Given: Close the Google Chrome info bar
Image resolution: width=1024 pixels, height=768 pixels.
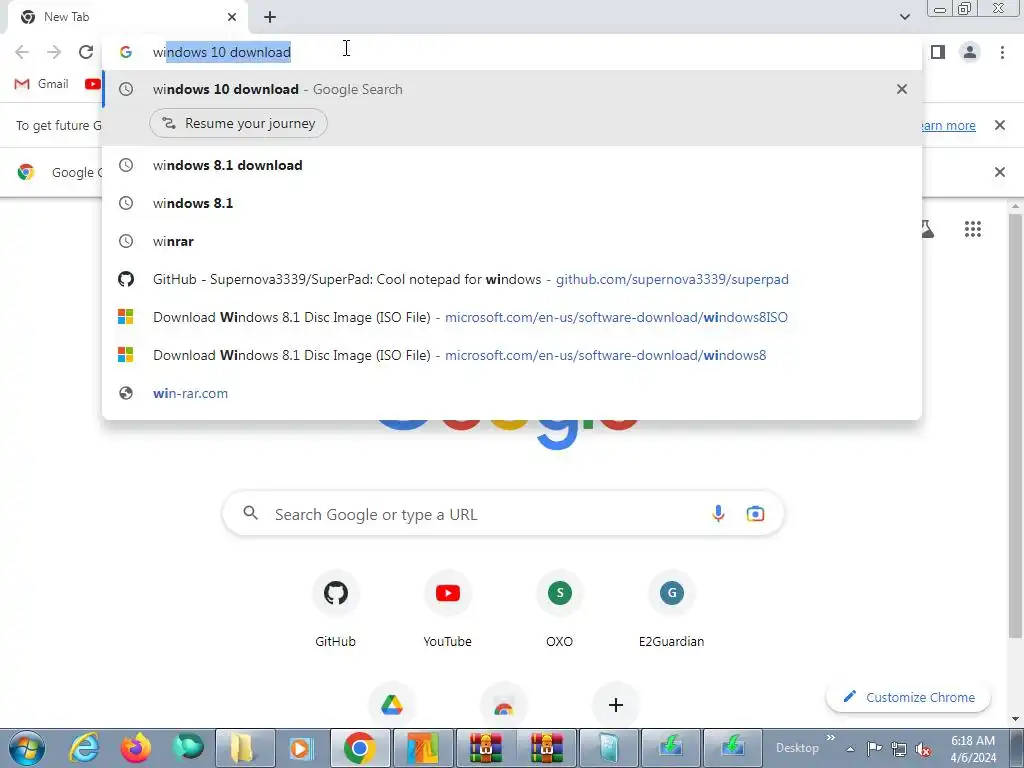Looking at the screenshot, I should (x=999, y=172).
